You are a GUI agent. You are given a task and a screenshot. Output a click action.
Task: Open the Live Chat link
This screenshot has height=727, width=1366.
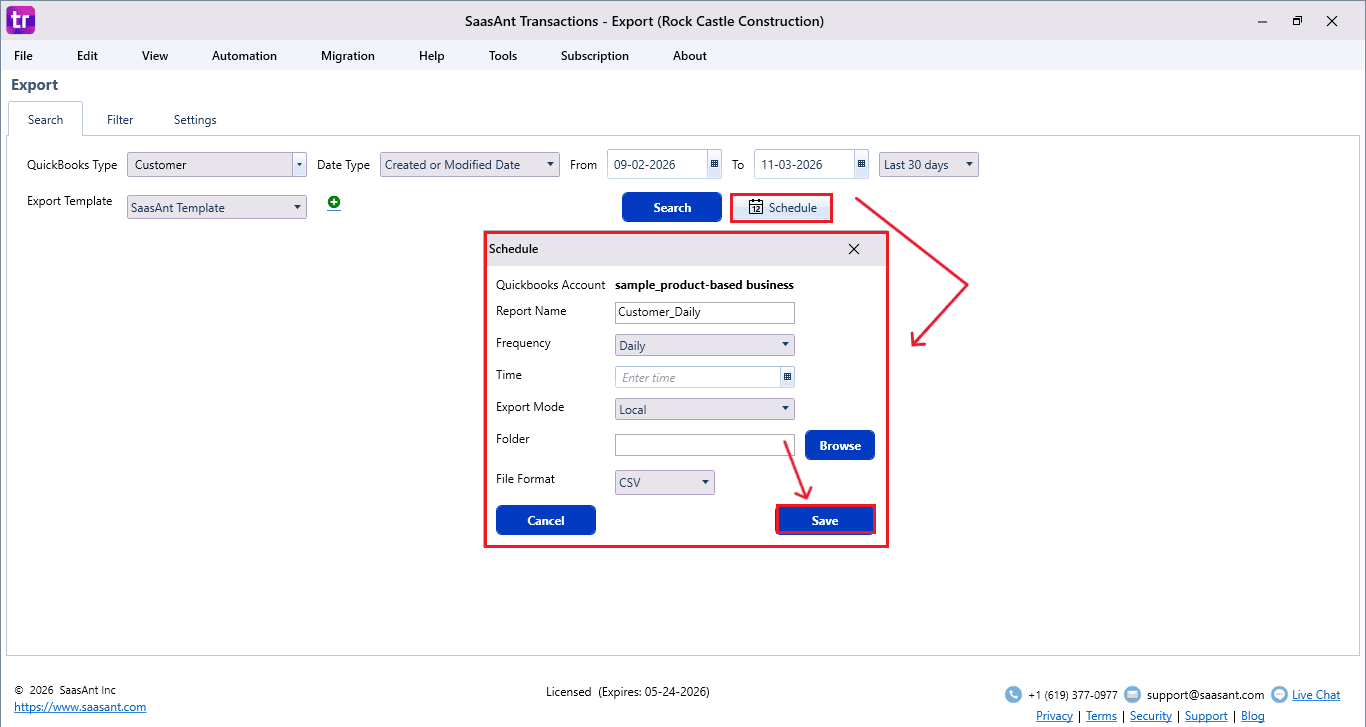coord(1316,695)
